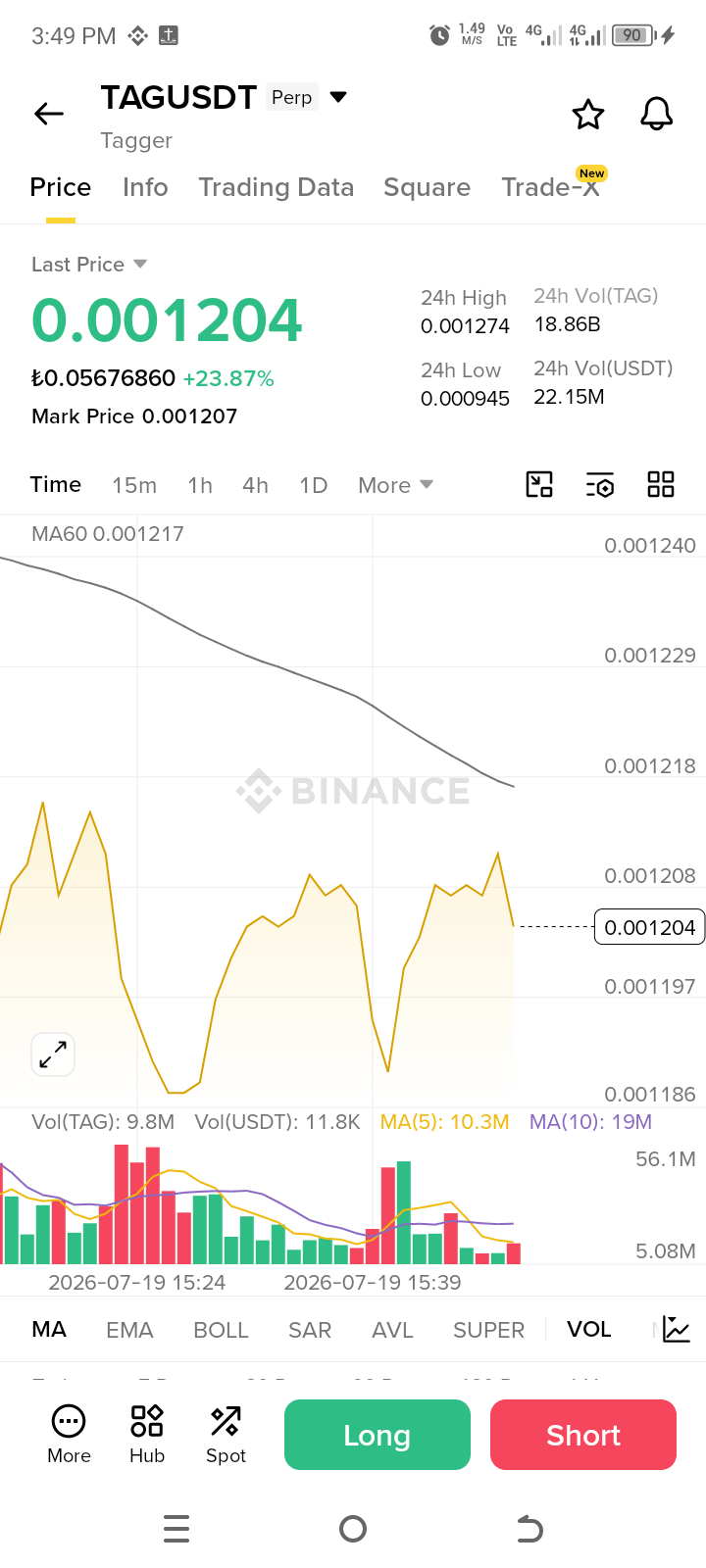This screenshot has width=706, height=1568.
Task: Tap the red Short button
Action: (583, 1435)
